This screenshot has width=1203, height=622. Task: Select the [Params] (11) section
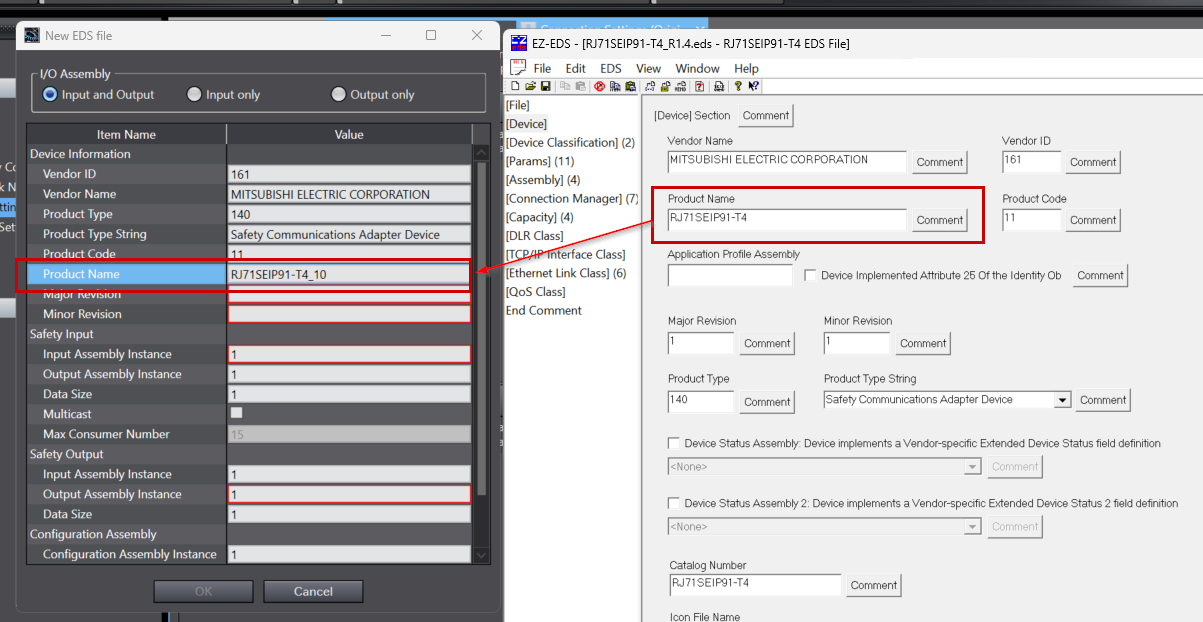click(x=540, y=161)
